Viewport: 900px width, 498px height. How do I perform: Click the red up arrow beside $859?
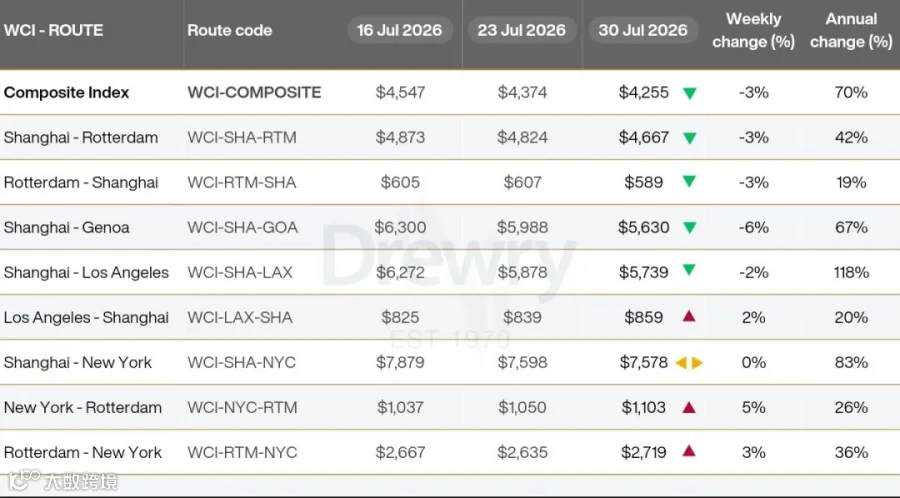689,316
